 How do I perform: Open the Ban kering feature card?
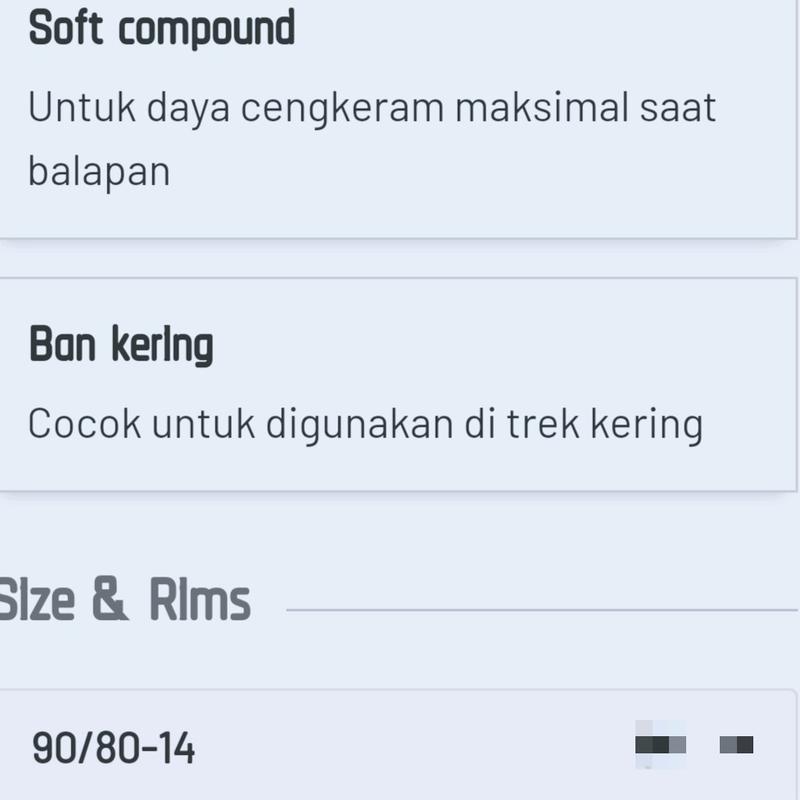tap(400, 385)
